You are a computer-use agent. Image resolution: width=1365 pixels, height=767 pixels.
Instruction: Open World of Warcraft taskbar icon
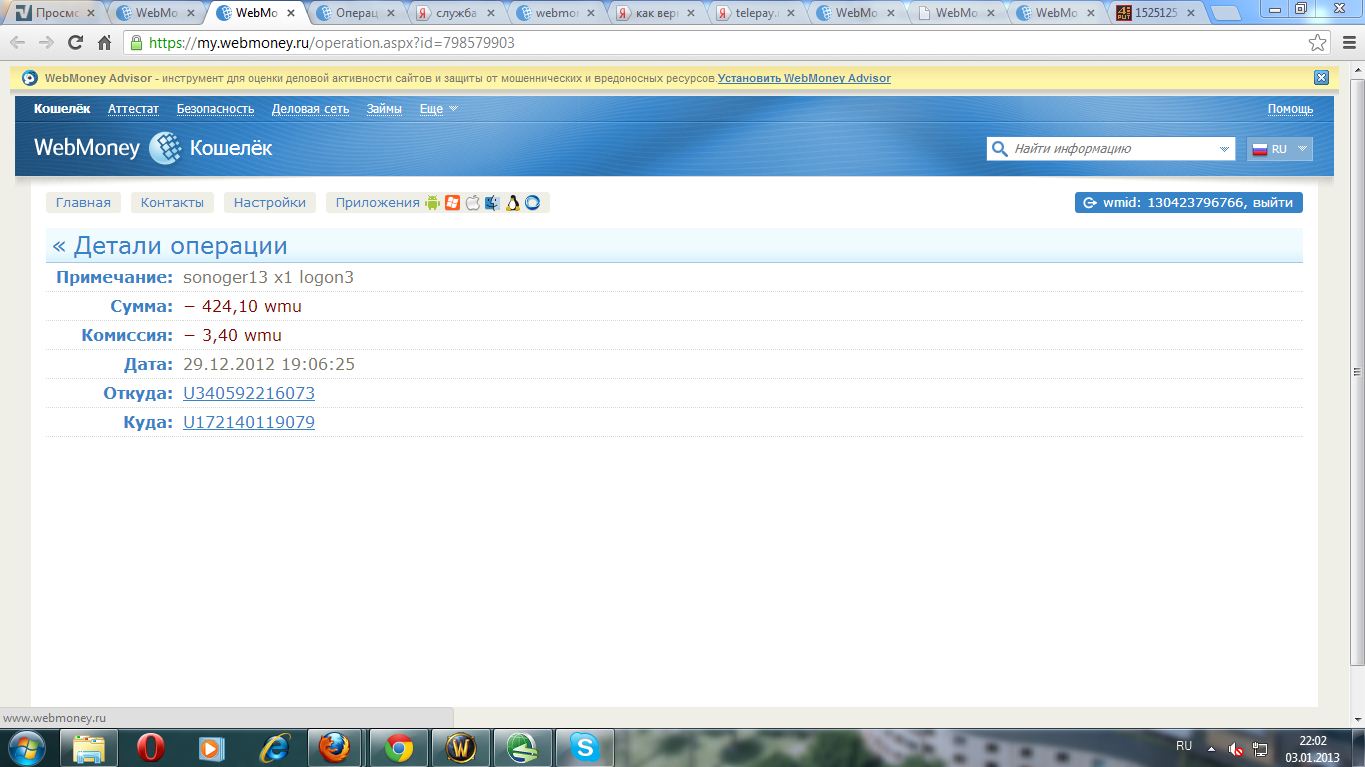[461, 748]
